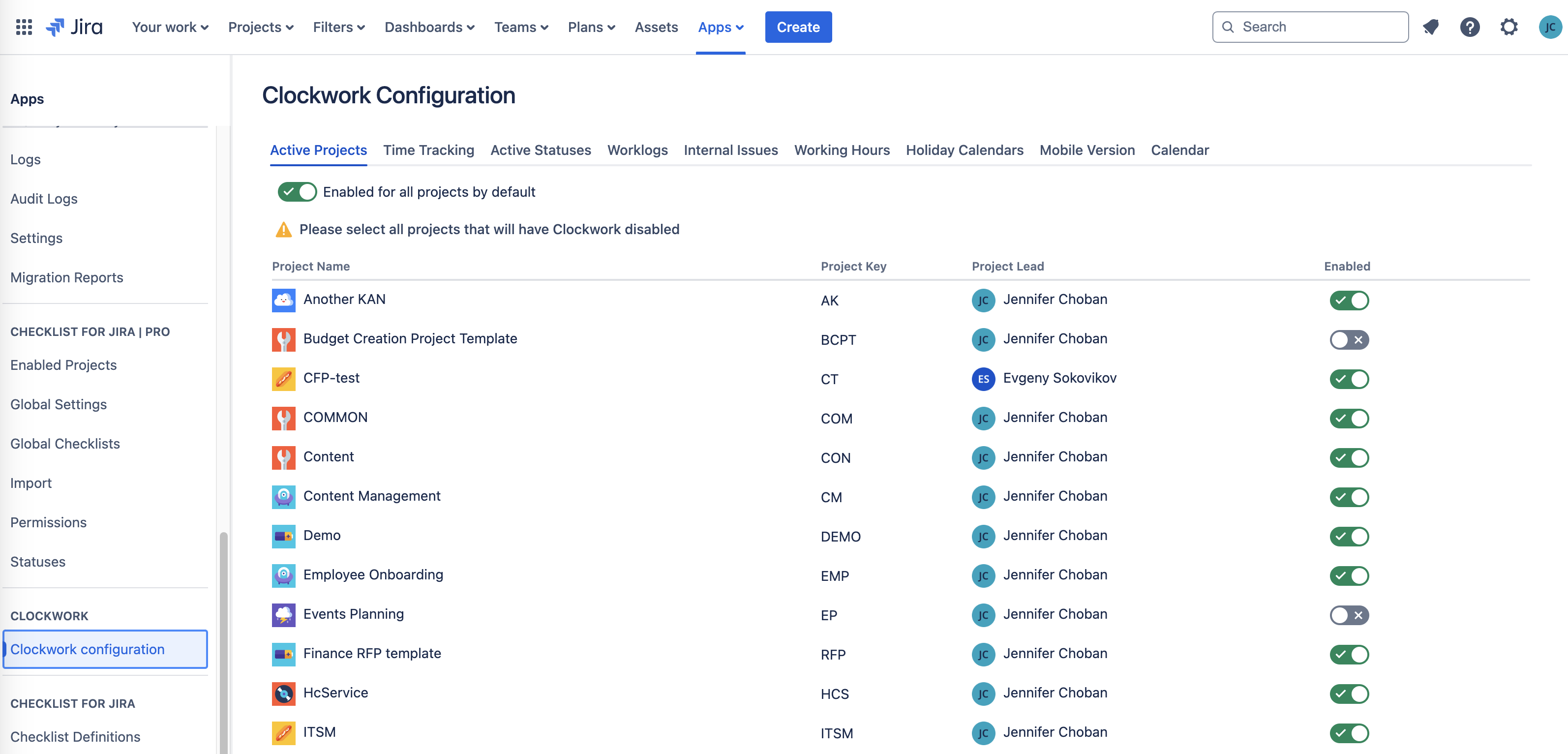Viewport: 1568px width, 754px height.
Task: Disable Clockwork for COMMON project
Action: point(1349,418)
